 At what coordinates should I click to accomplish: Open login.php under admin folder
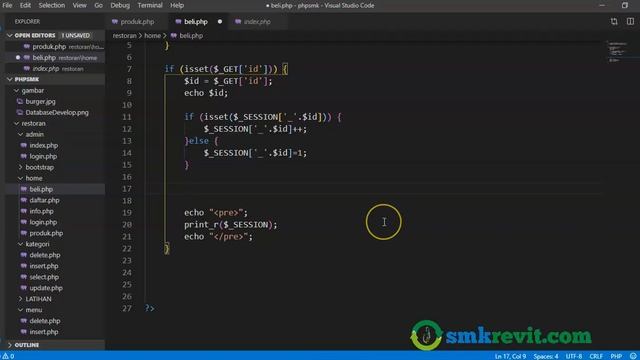click(x=43, y=156)
